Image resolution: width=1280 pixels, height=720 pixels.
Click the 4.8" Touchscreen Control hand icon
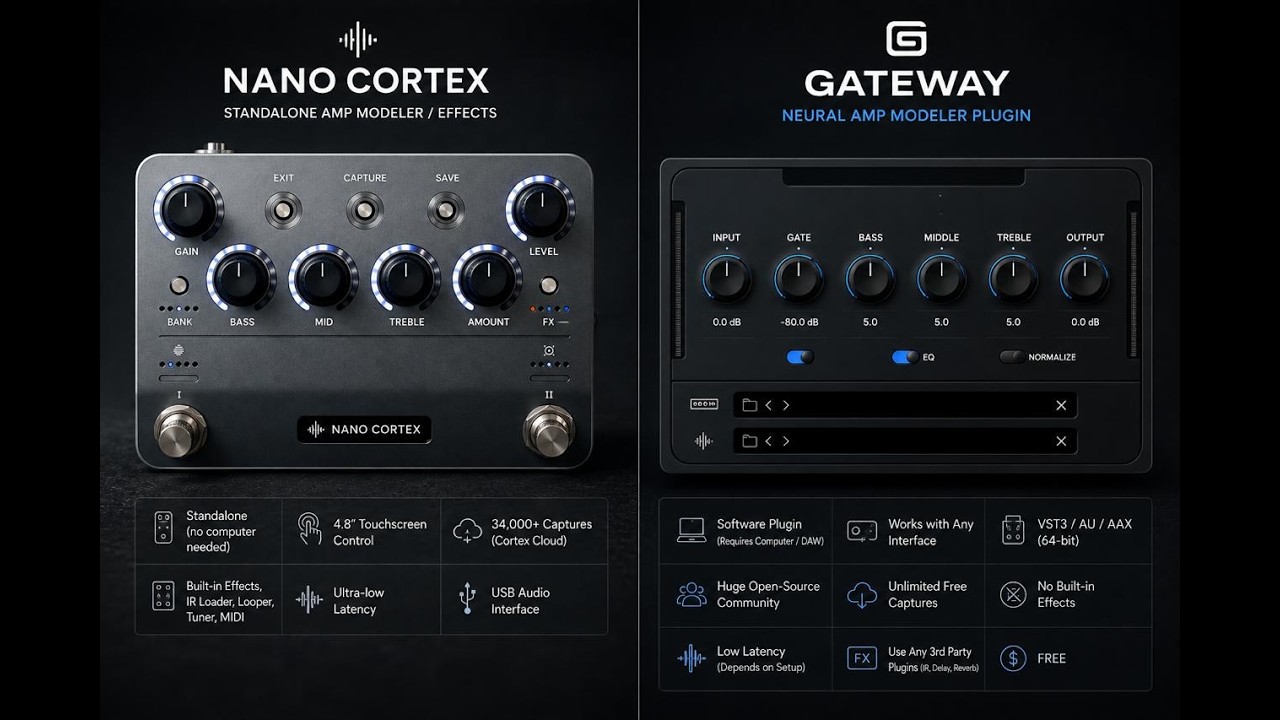pos(309,529)
